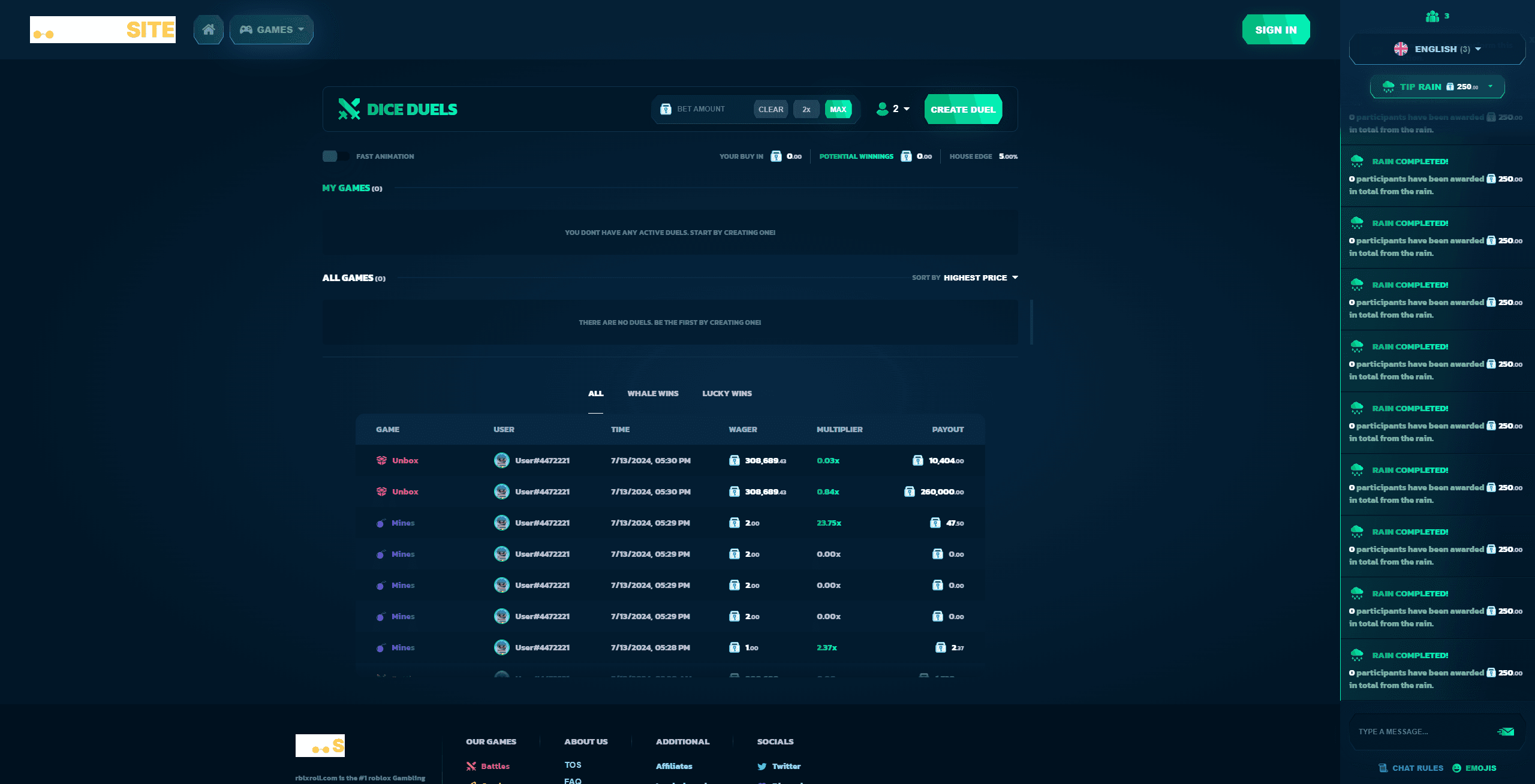Open the Sort By Highest Price dropdown
The width and height of the screenshot is (1535, 784).
(x=980, y=278)
